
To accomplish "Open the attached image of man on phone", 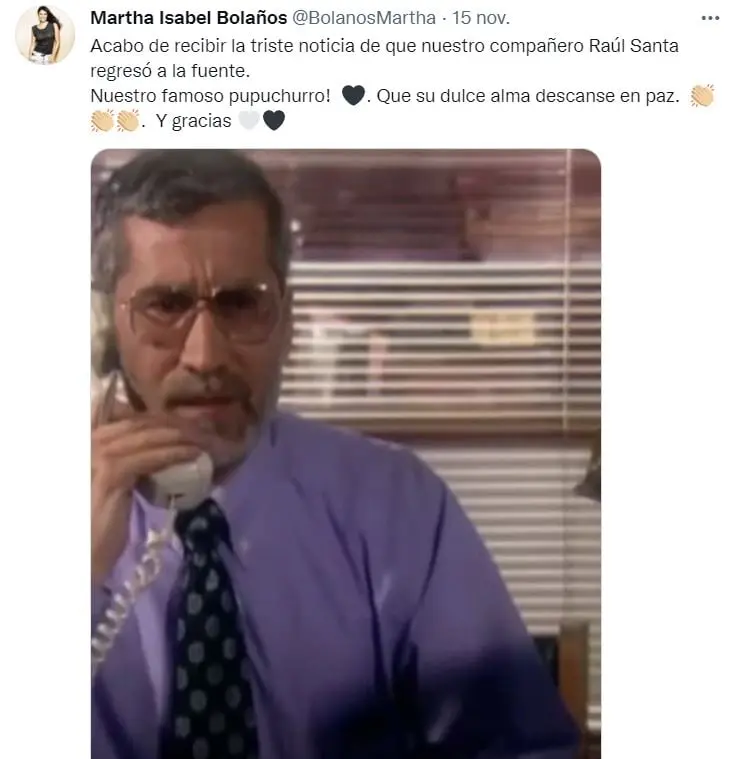I will pos(346,454).
